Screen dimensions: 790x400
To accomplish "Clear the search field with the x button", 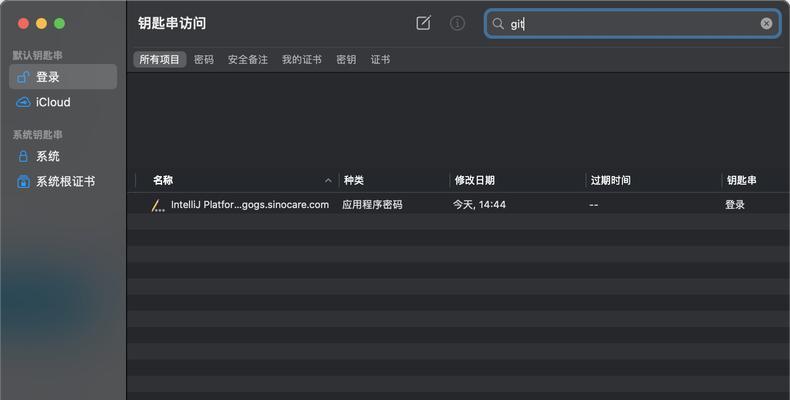I will [766, 23].
